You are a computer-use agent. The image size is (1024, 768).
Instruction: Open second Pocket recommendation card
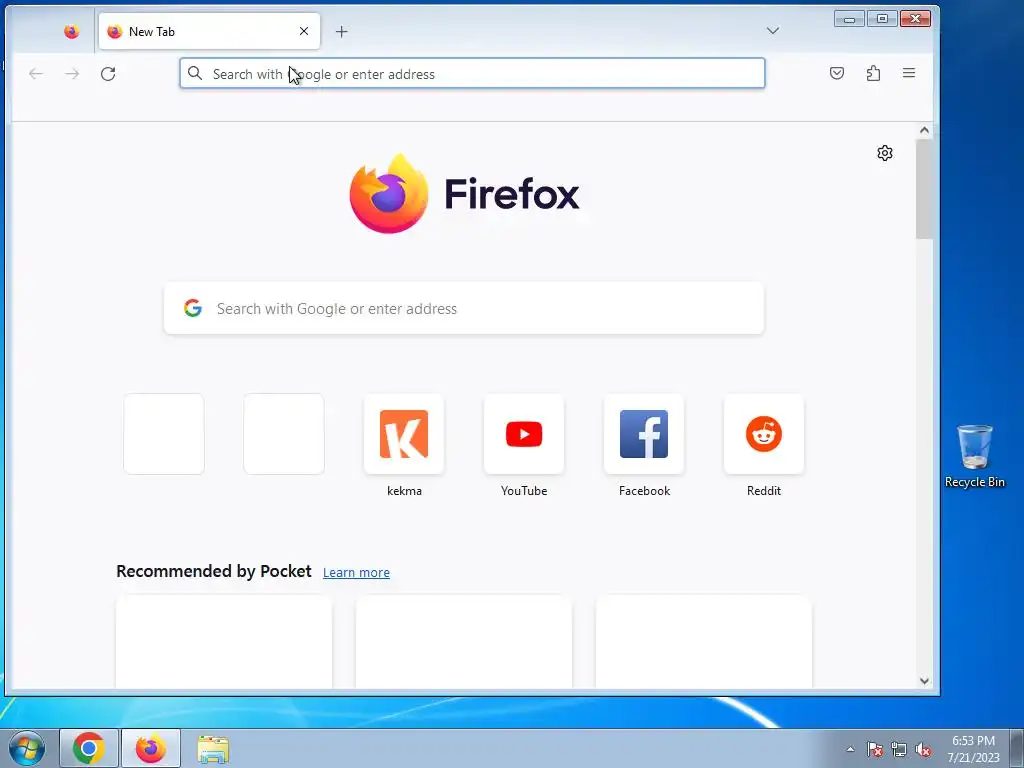[464, 642]
